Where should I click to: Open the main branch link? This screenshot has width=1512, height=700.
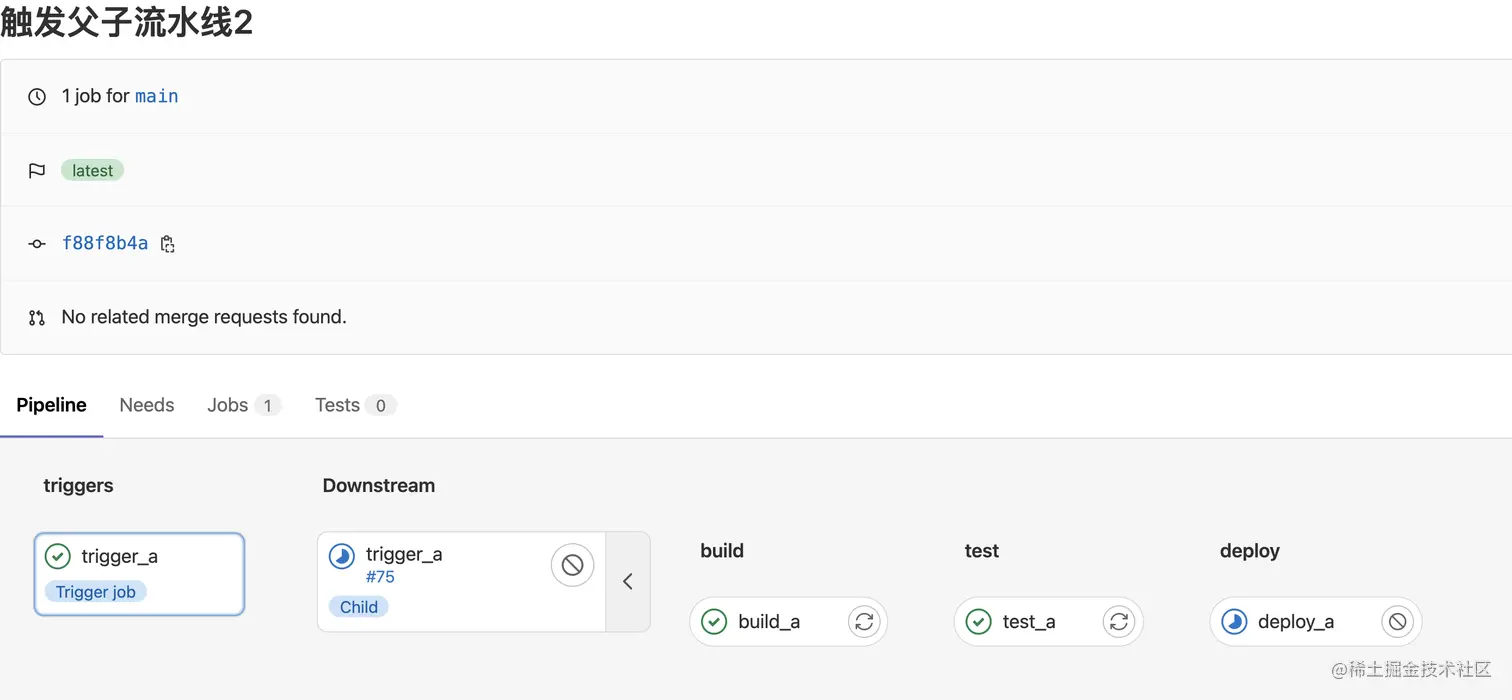[157, 96]
